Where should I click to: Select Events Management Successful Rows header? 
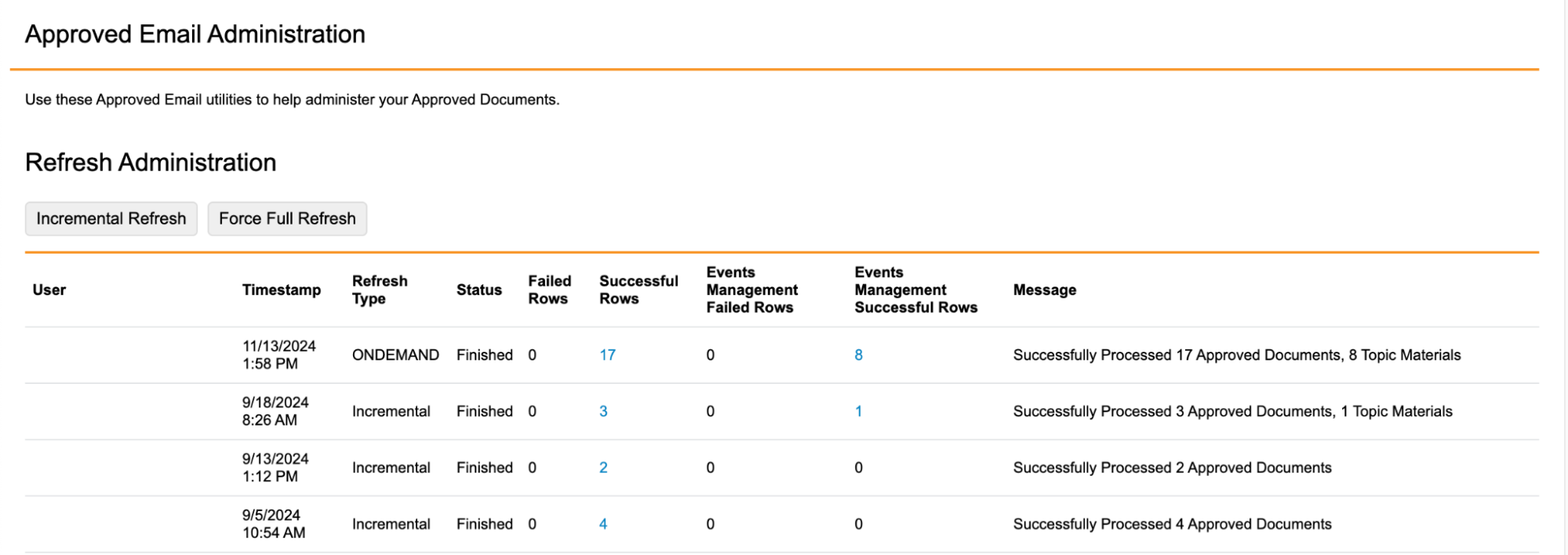915,290
